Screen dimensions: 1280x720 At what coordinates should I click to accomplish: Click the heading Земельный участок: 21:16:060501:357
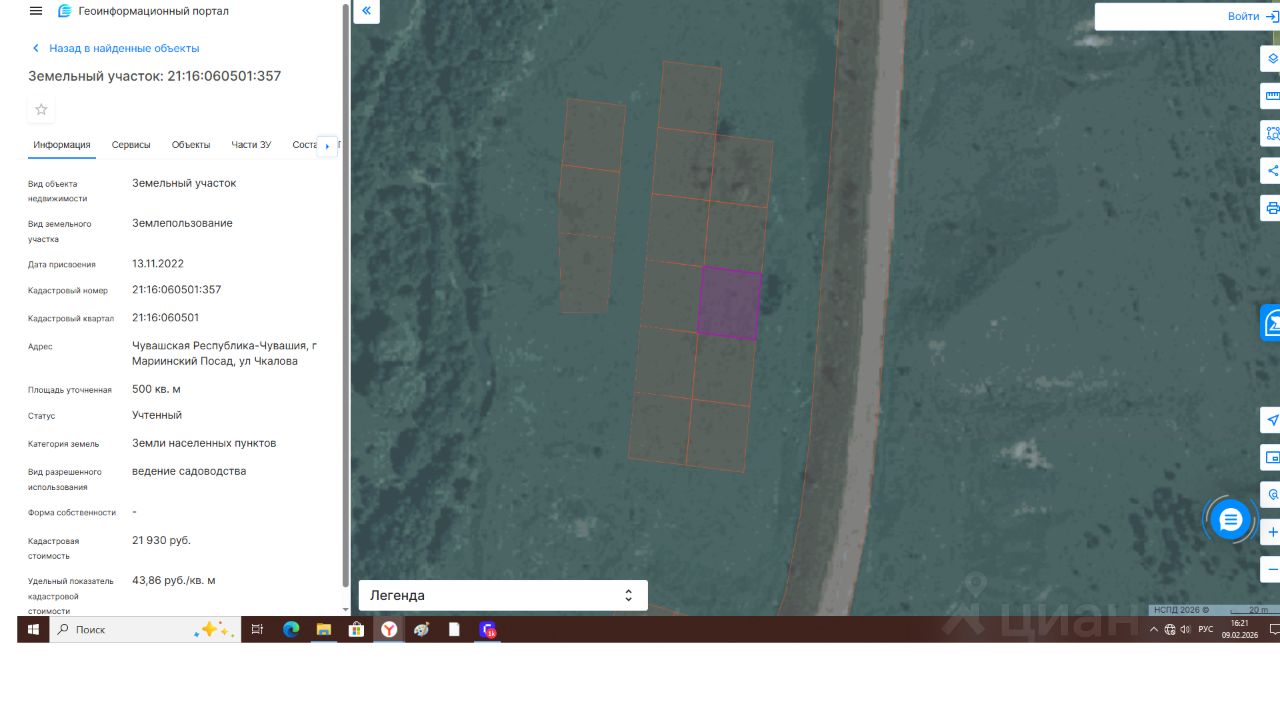coord(155,76)
